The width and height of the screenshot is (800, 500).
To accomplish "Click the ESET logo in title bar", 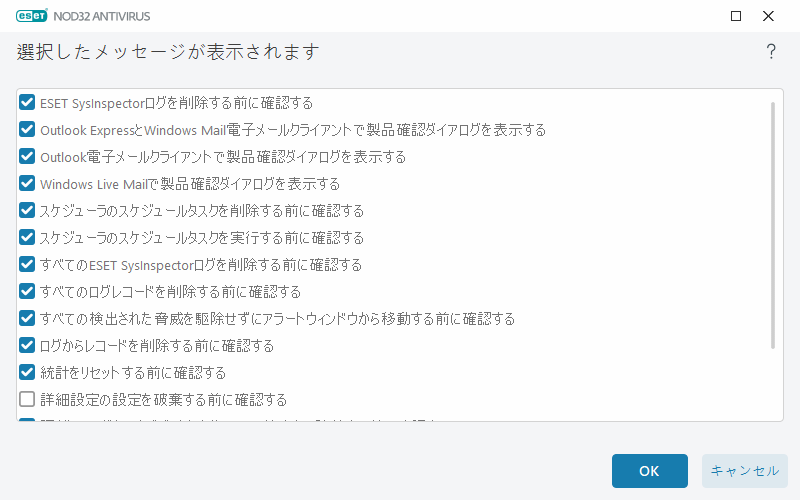I will (32, 16).
